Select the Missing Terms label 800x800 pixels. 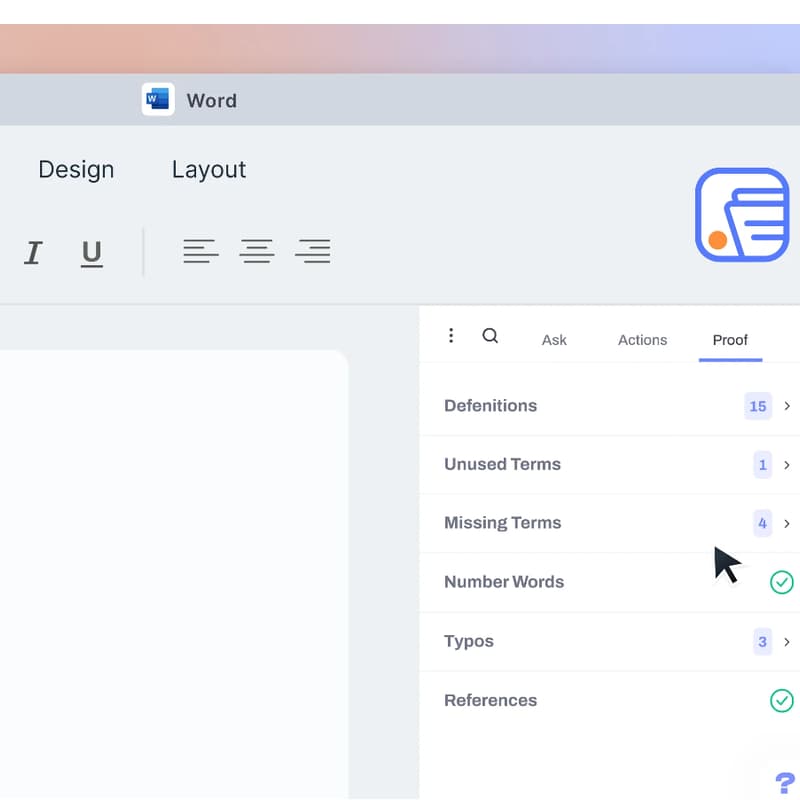click(x=502, y=523)
